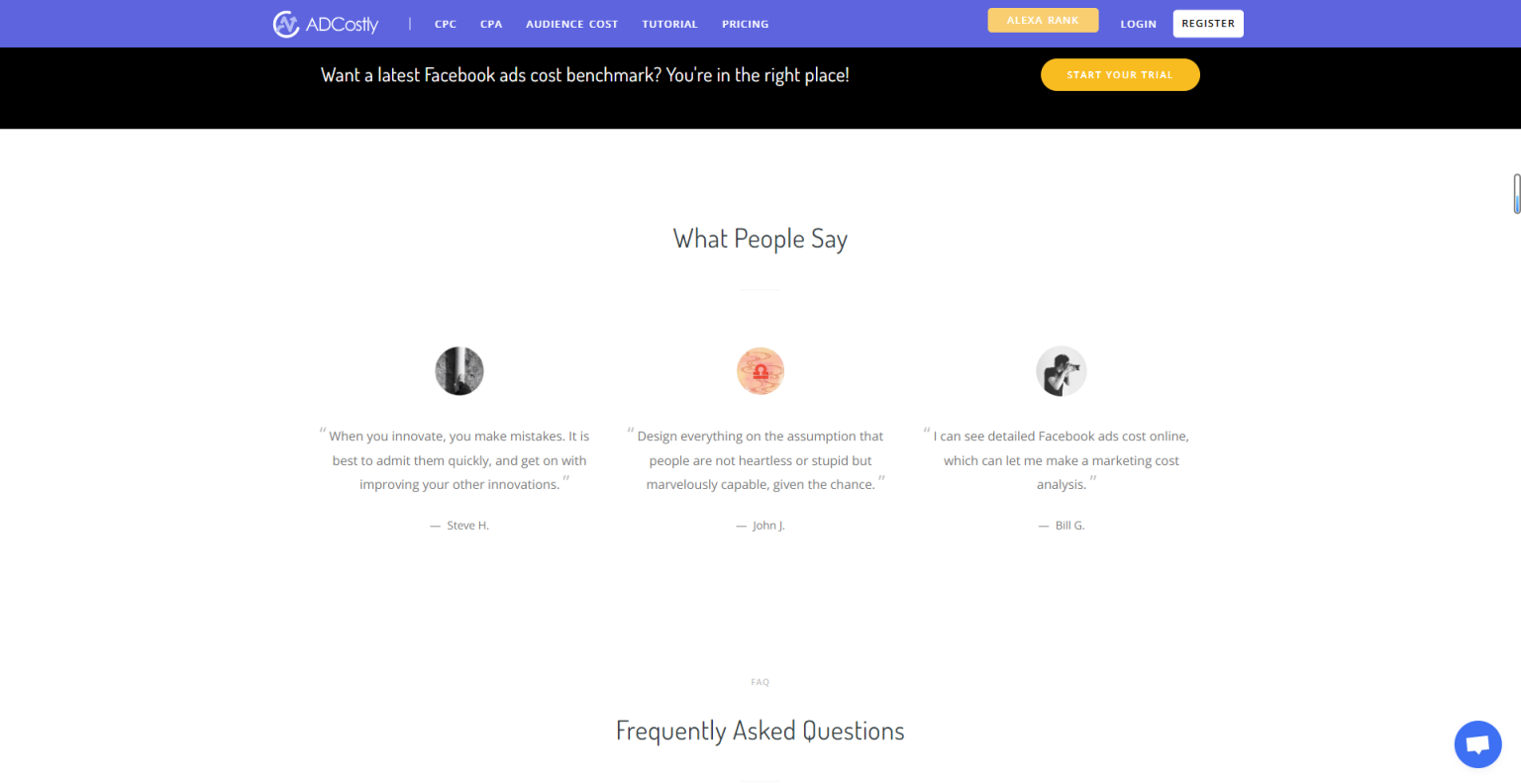Open the CPA menu item
Screen dimensions: 1521x784
coord(491,24)
